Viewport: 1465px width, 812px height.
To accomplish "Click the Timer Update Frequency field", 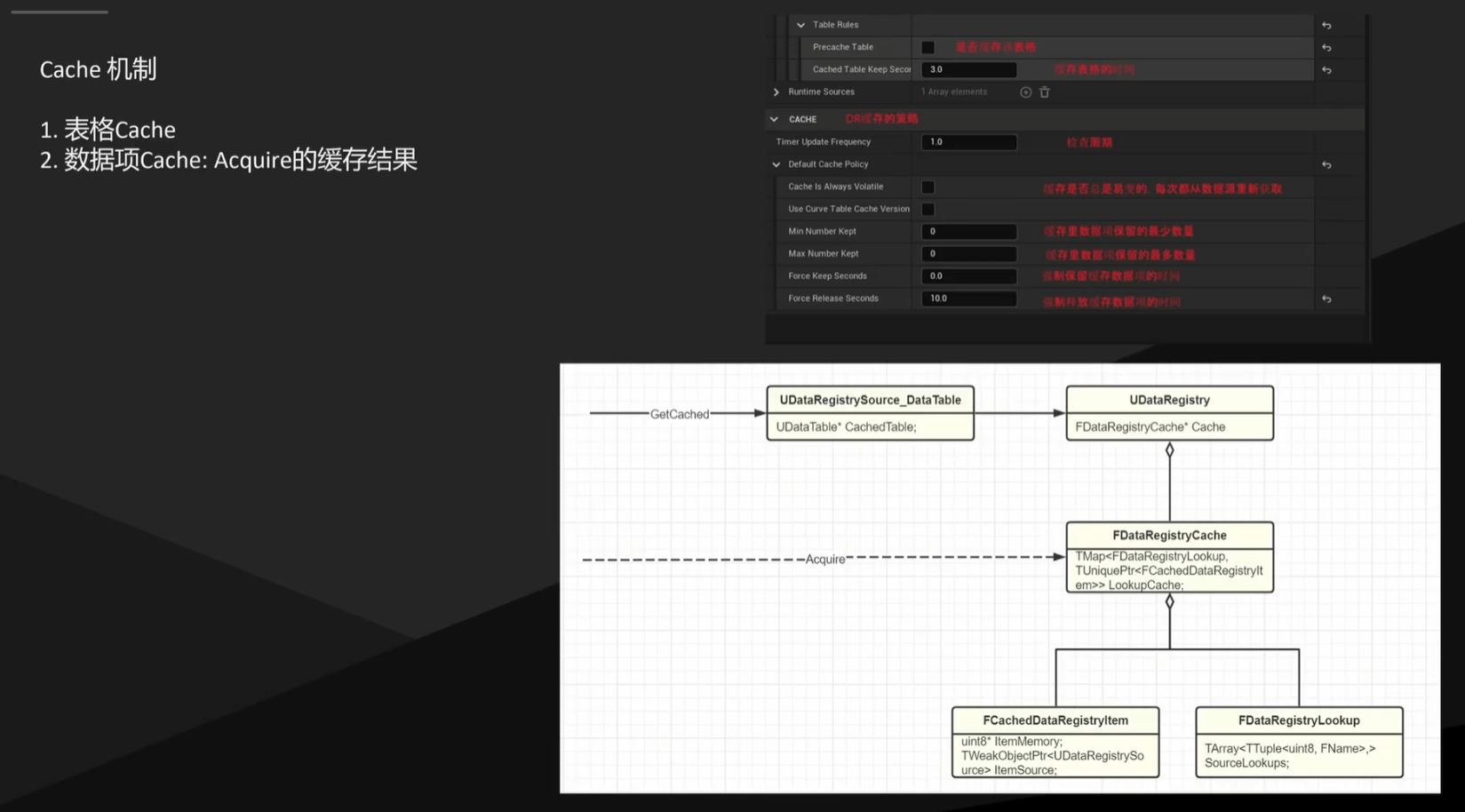I will click(x=968, y=142).
